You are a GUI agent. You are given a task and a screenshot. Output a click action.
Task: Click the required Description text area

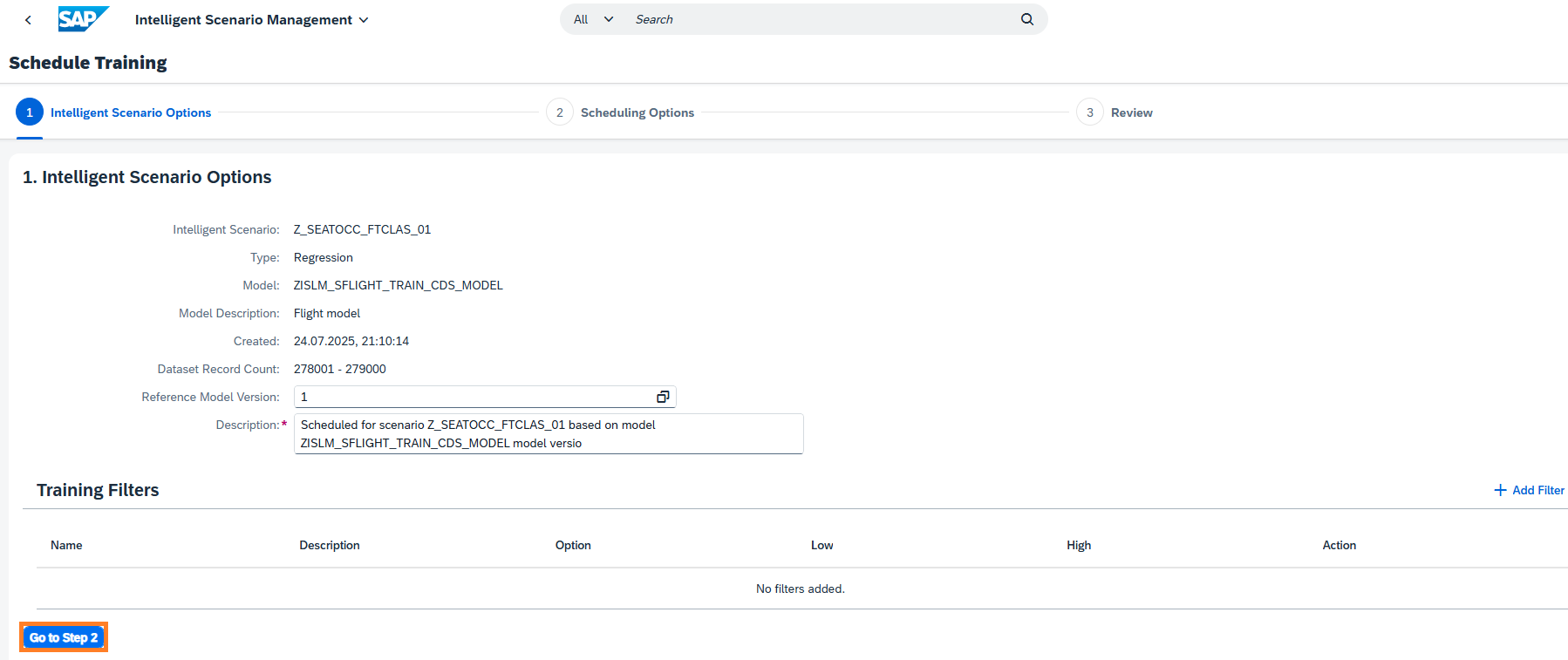[x=548, y=434]
